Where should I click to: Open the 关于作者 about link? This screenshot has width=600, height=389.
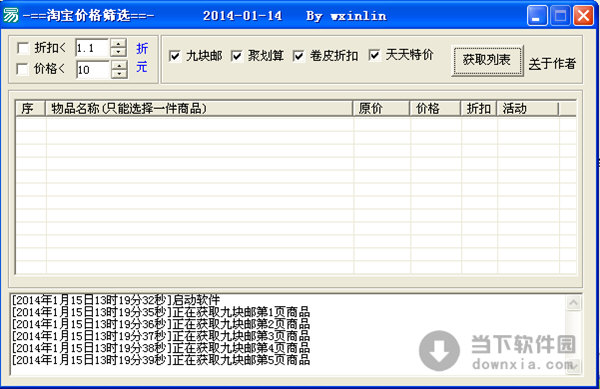552,63
